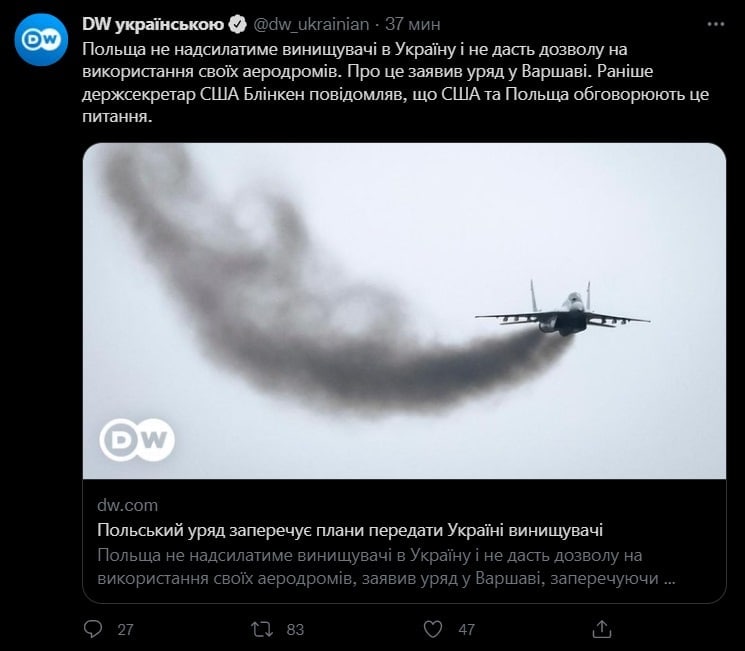Image resolution: width=745 pixels, height=651 pixels.
Task: Click the jet aircraft in the photo
Action: 563,309
